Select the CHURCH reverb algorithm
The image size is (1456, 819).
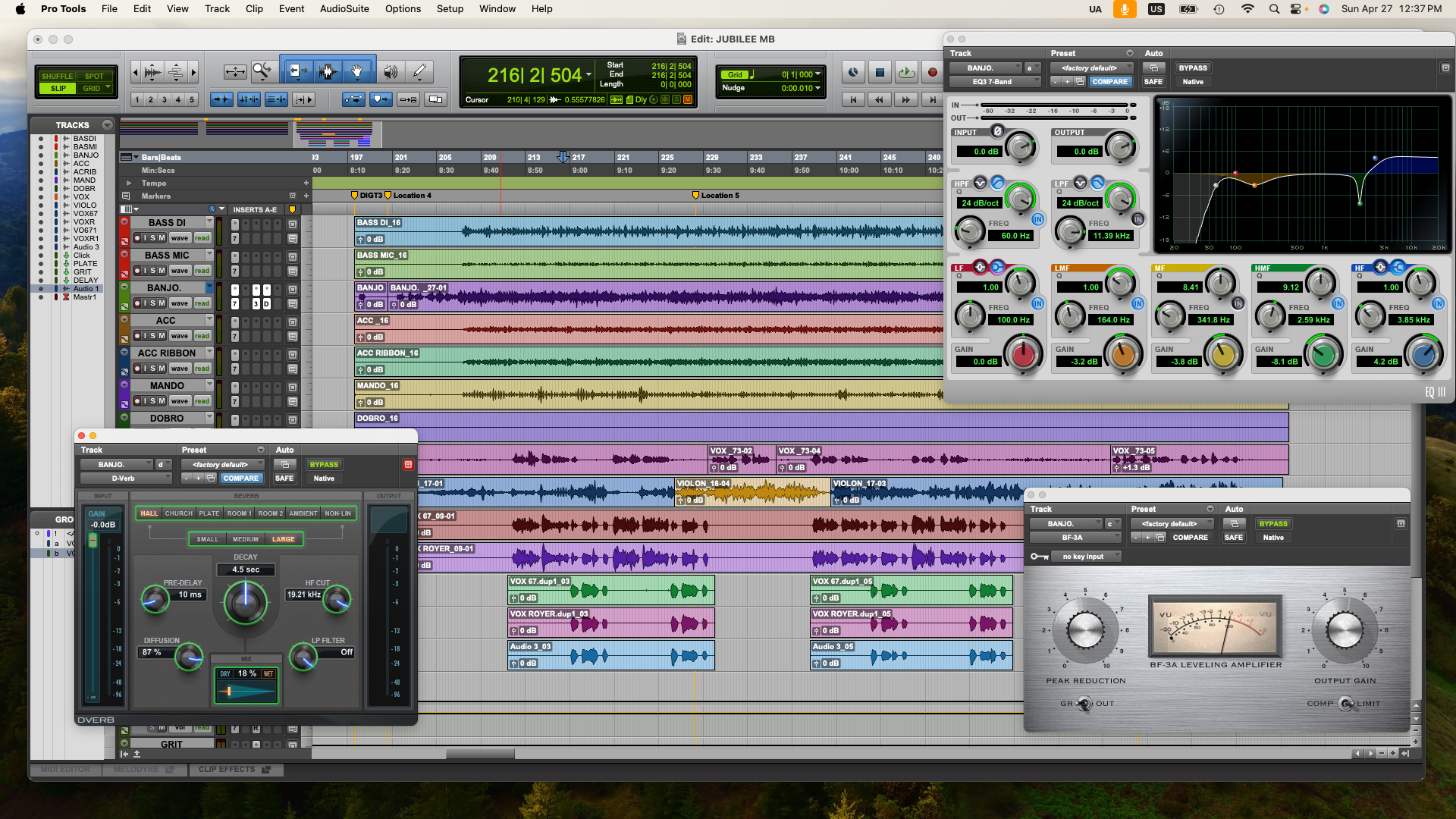click(179, 513)
